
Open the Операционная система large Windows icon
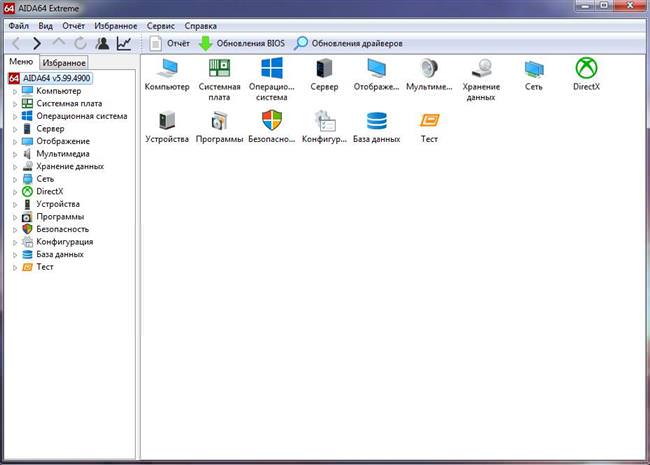272,68
